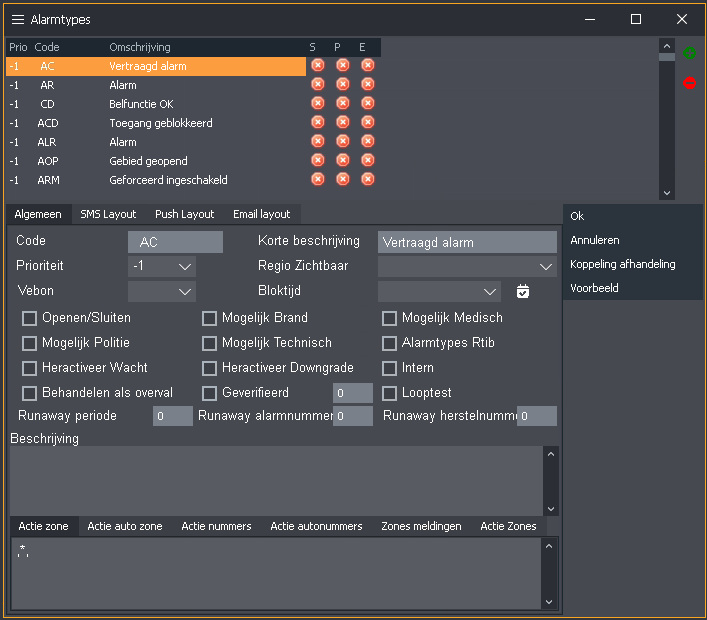Toggle the Looptest checkbox
Viewport: 707px width, 620px height.
tap(389, 393)
